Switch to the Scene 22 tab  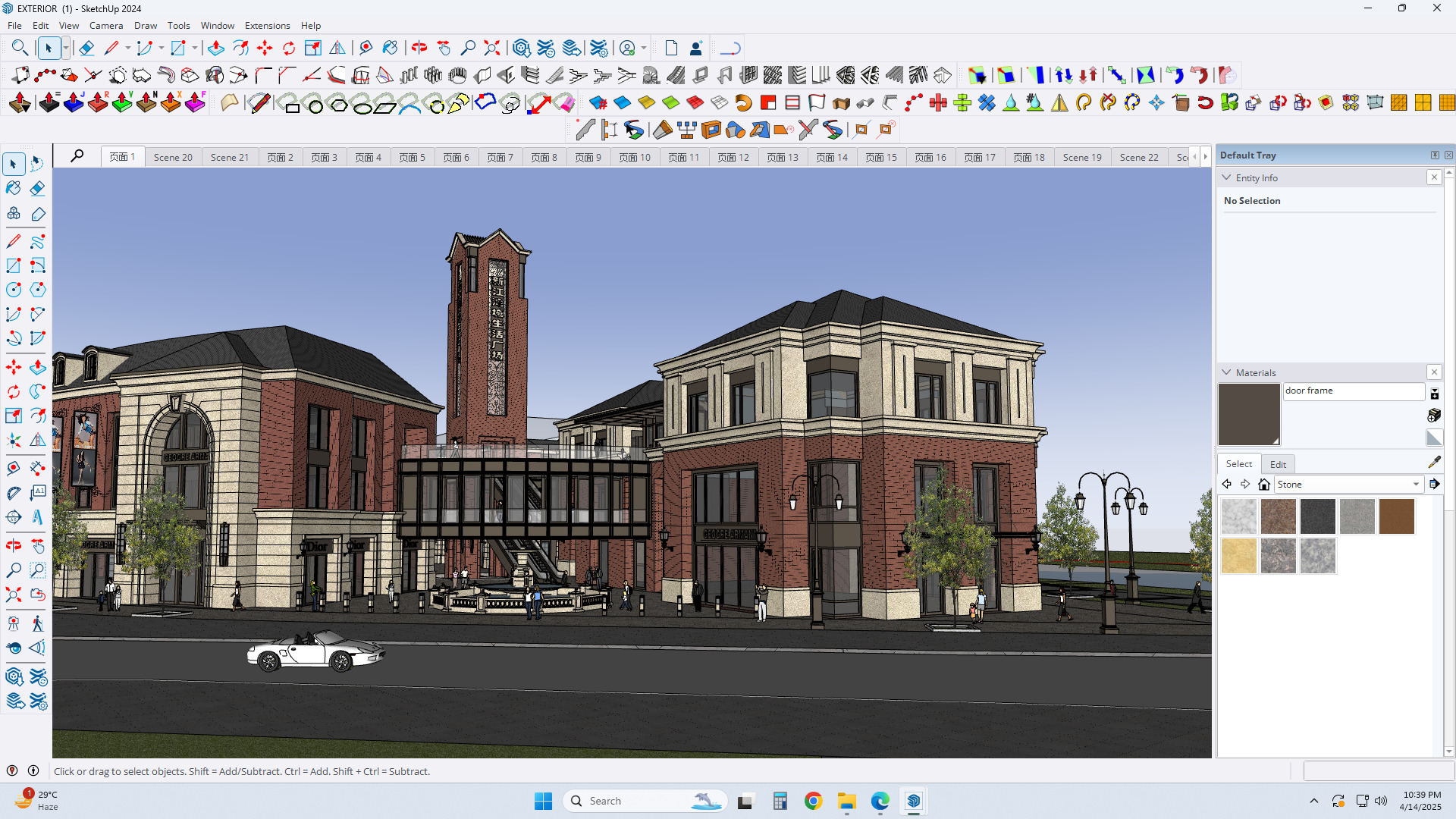[1139, 157]
